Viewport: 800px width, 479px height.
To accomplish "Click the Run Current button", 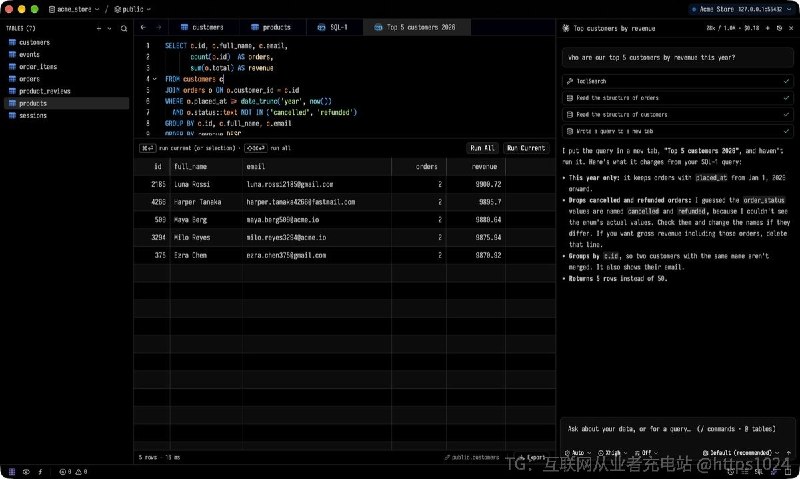I will tap(526, 148).
